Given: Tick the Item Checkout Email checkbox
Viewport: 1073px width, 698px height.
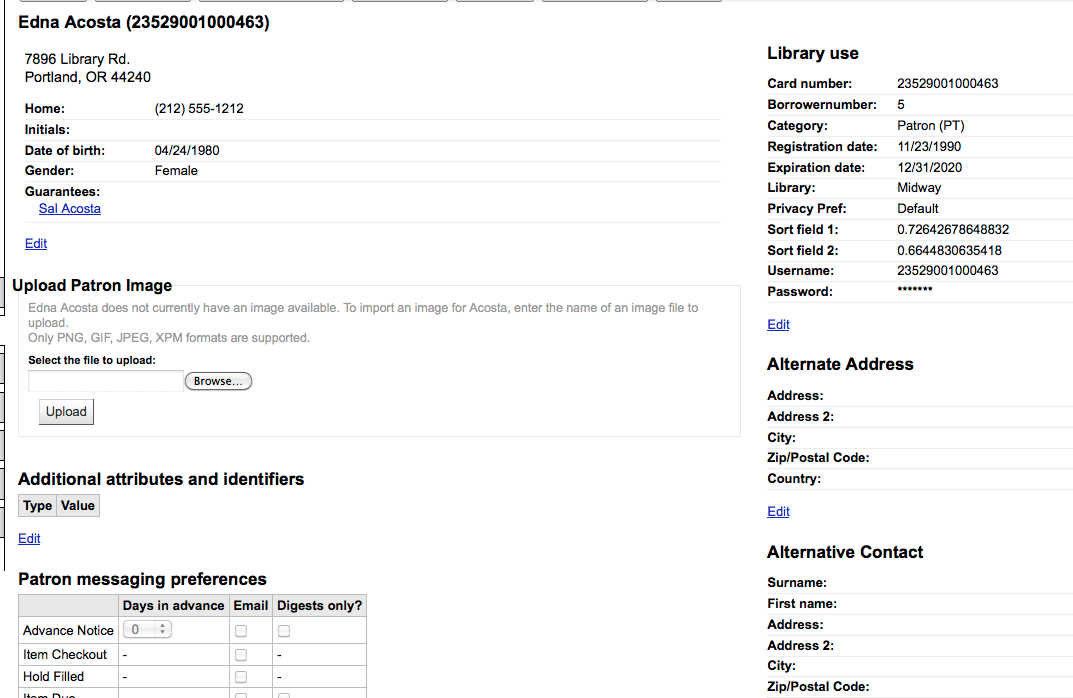Looking at the screenshot, I should pos(241,655).
